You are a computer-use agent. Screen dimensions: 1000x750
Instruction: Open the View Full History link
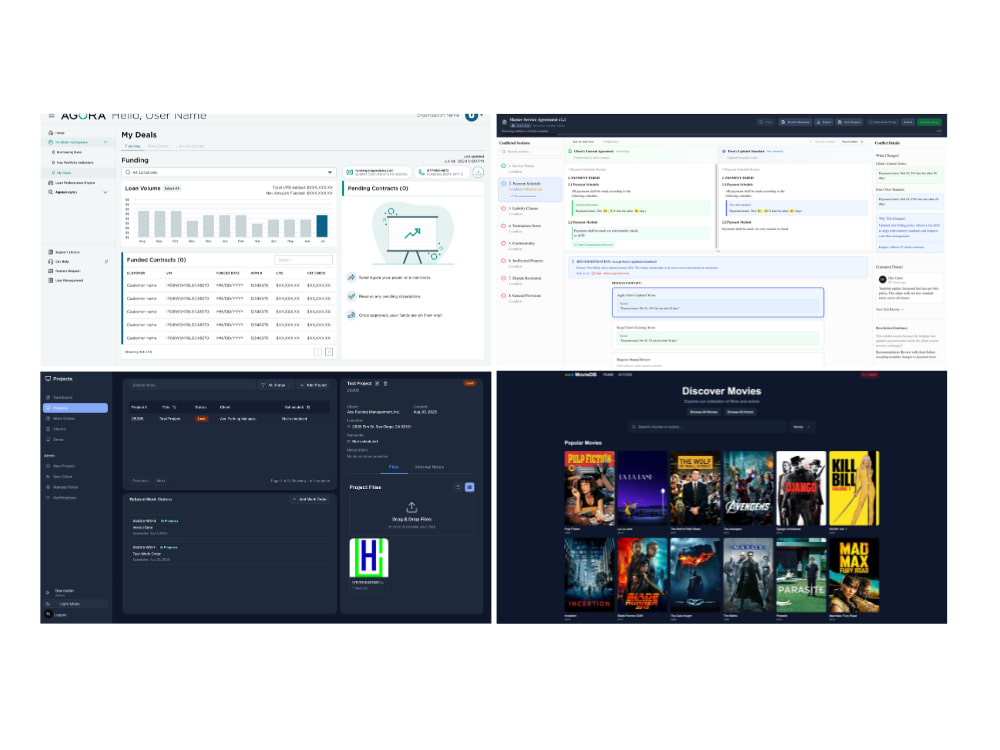890,309
